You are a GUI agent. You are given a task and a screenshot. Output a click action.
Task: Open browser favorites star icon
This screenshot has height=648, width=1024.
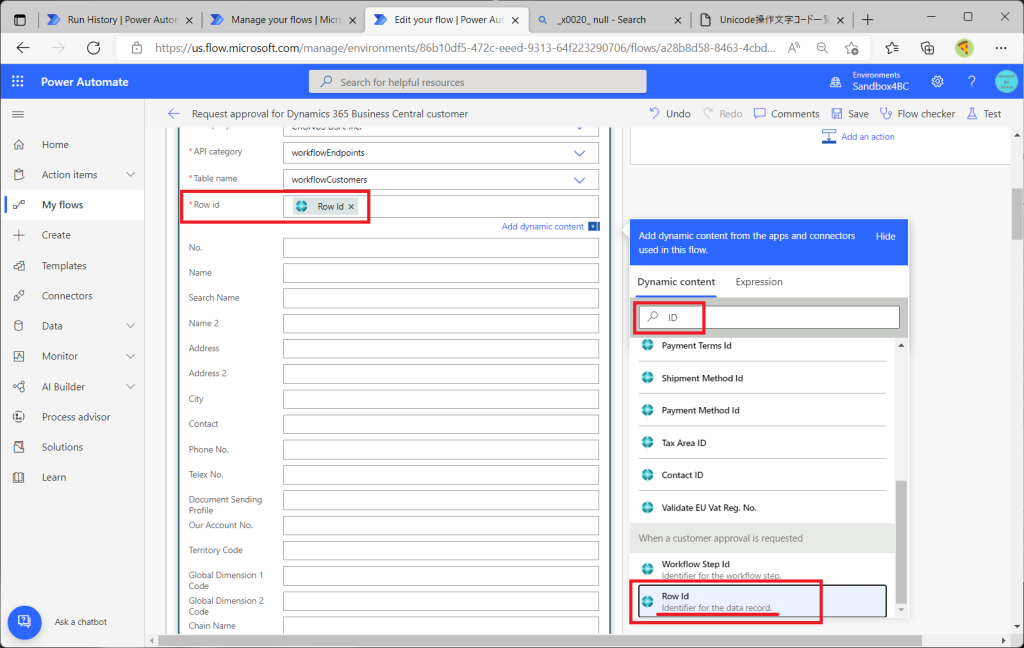coord(892,48)
